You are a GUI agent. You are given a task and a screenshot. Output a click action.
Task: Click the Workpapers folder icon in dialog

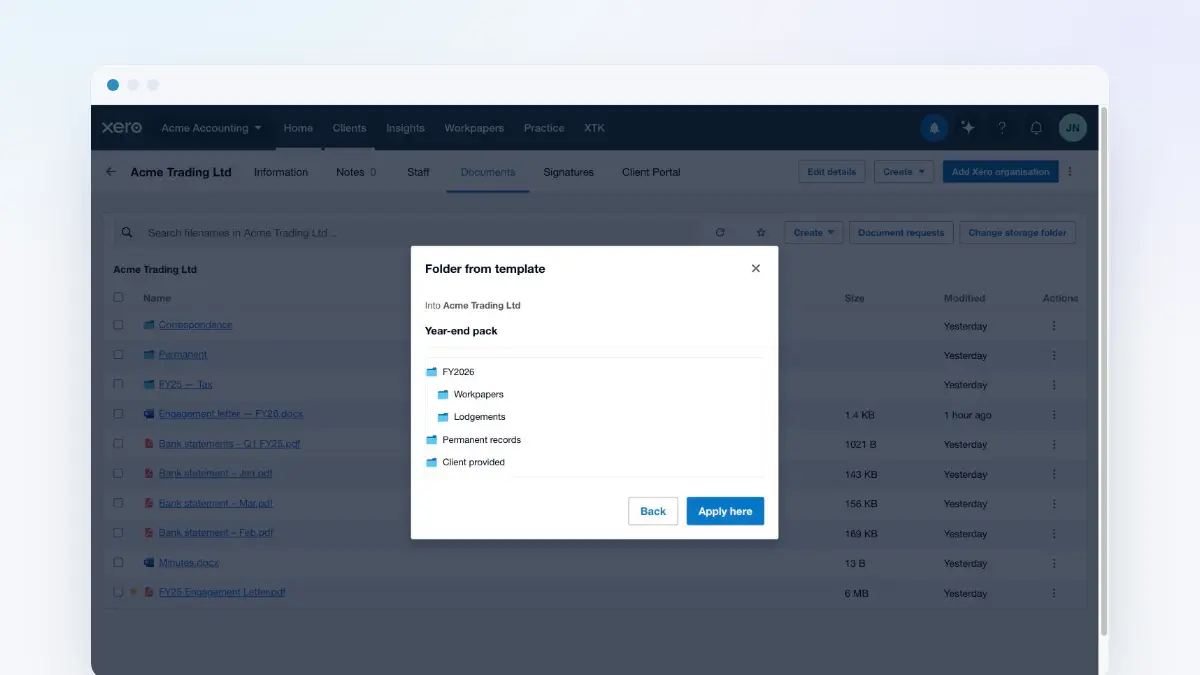coord(443,395)
